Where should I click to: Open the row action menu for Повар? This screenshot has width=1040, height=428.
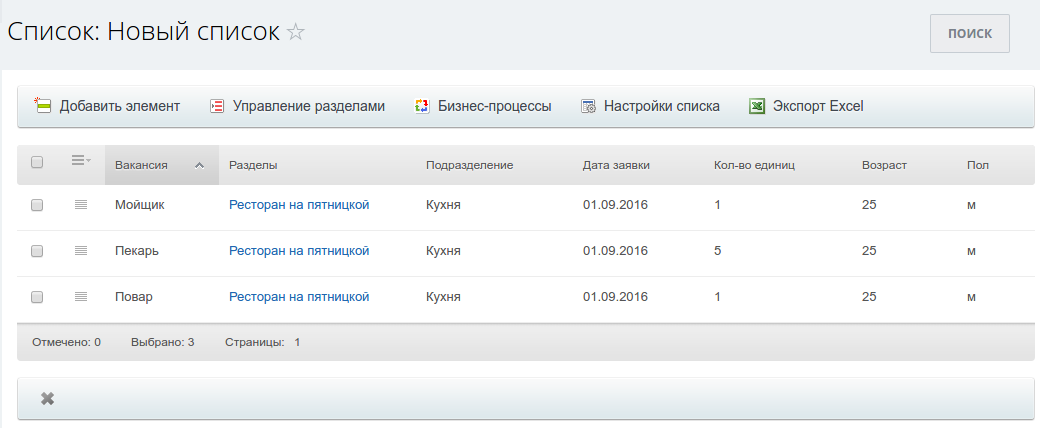tap(81, 297)
